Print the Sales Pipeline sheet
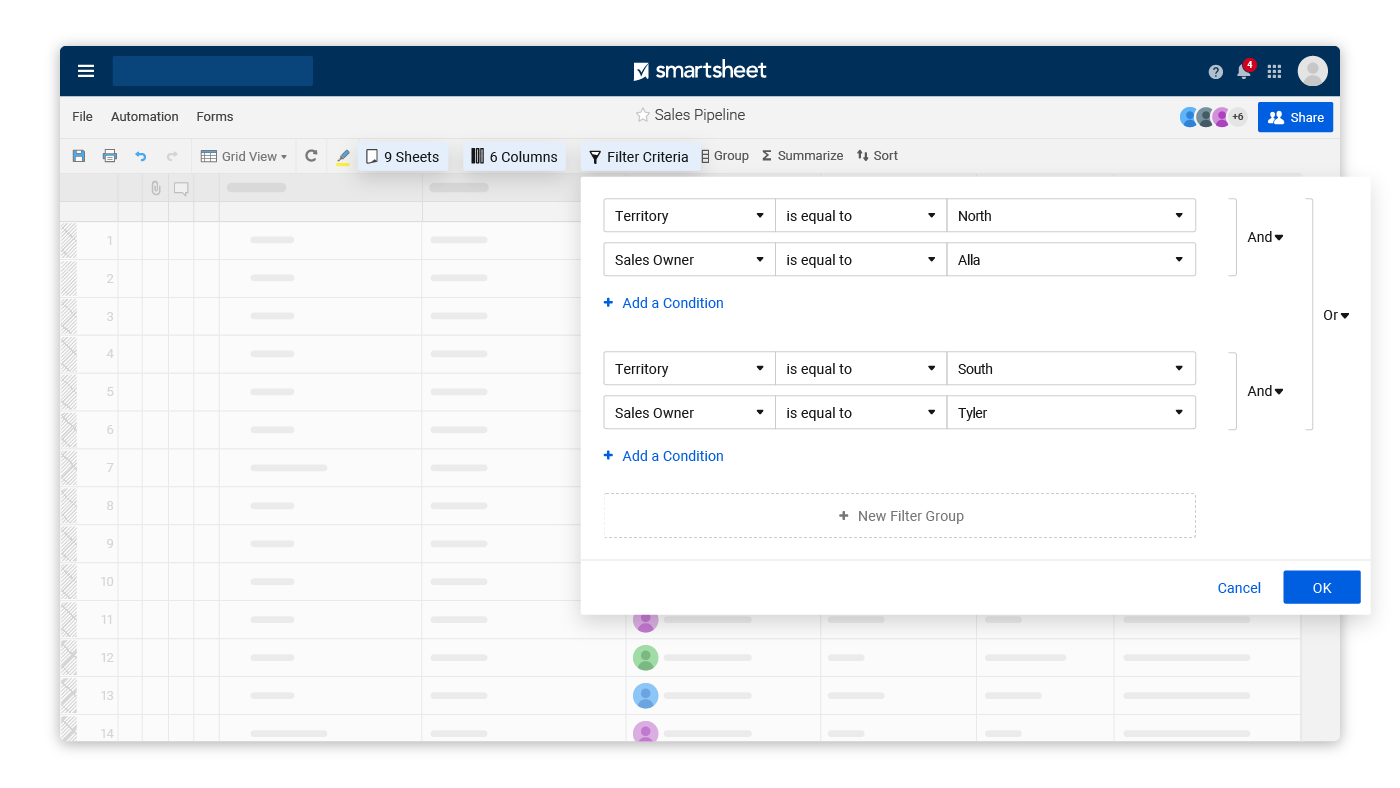This screenshot has width=1400, height=788. click(x=110, y=156)
